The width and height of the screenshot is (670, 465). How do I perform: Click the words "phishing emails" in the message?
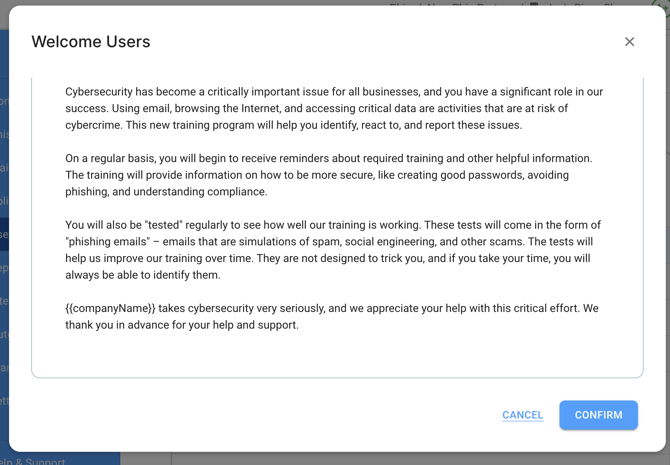(x=108, y=241)
